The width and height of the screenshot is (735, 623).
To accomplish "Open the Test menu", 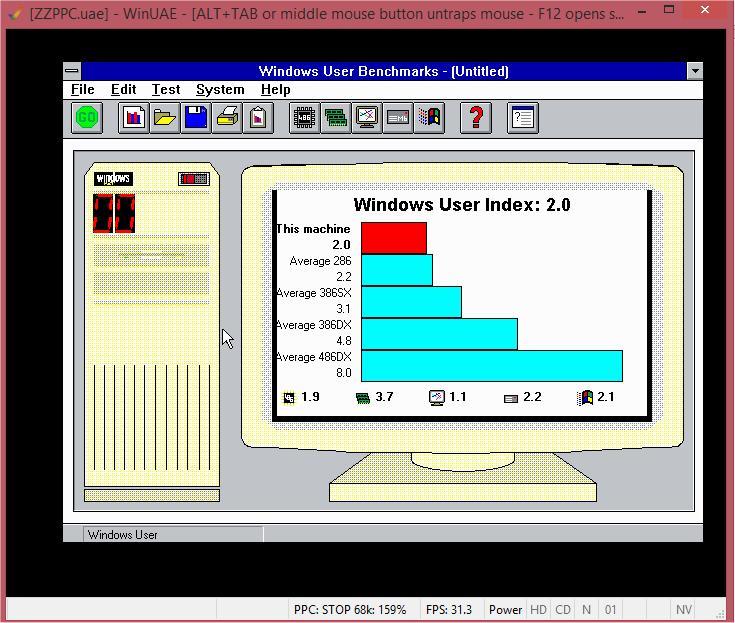I will point(166,90).
